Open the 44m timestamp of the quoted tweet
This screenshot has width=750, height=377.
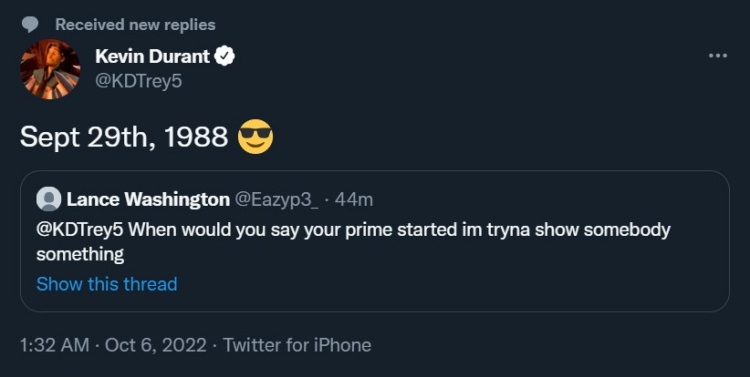point(353,200)
